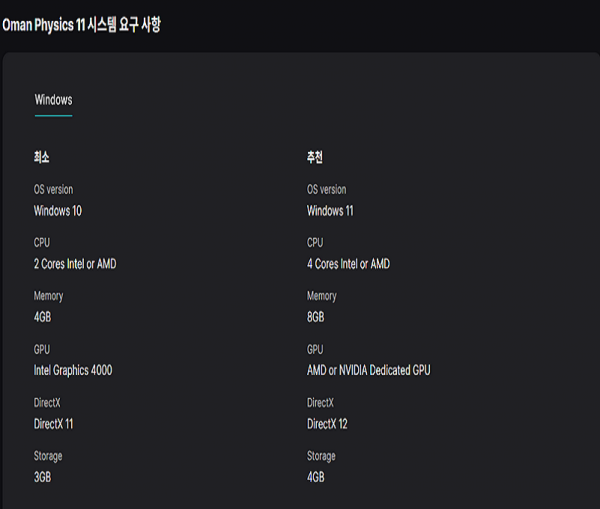This screenshot has width=600, height=509.
Task: Select the Windows 11 recommended OS text
Action: [330, 211]
